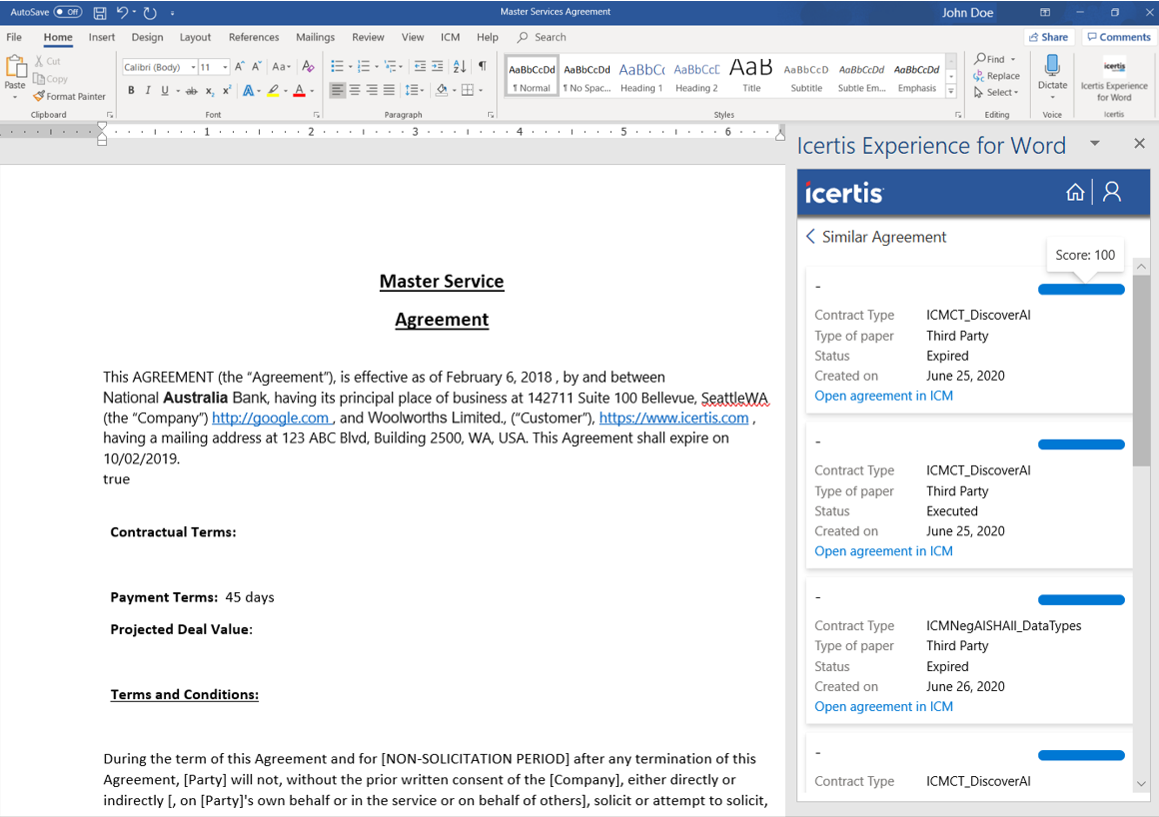This screenshot has height=817, width=1159.
Task: Justify the paragraph text
Action: [389, 90]
